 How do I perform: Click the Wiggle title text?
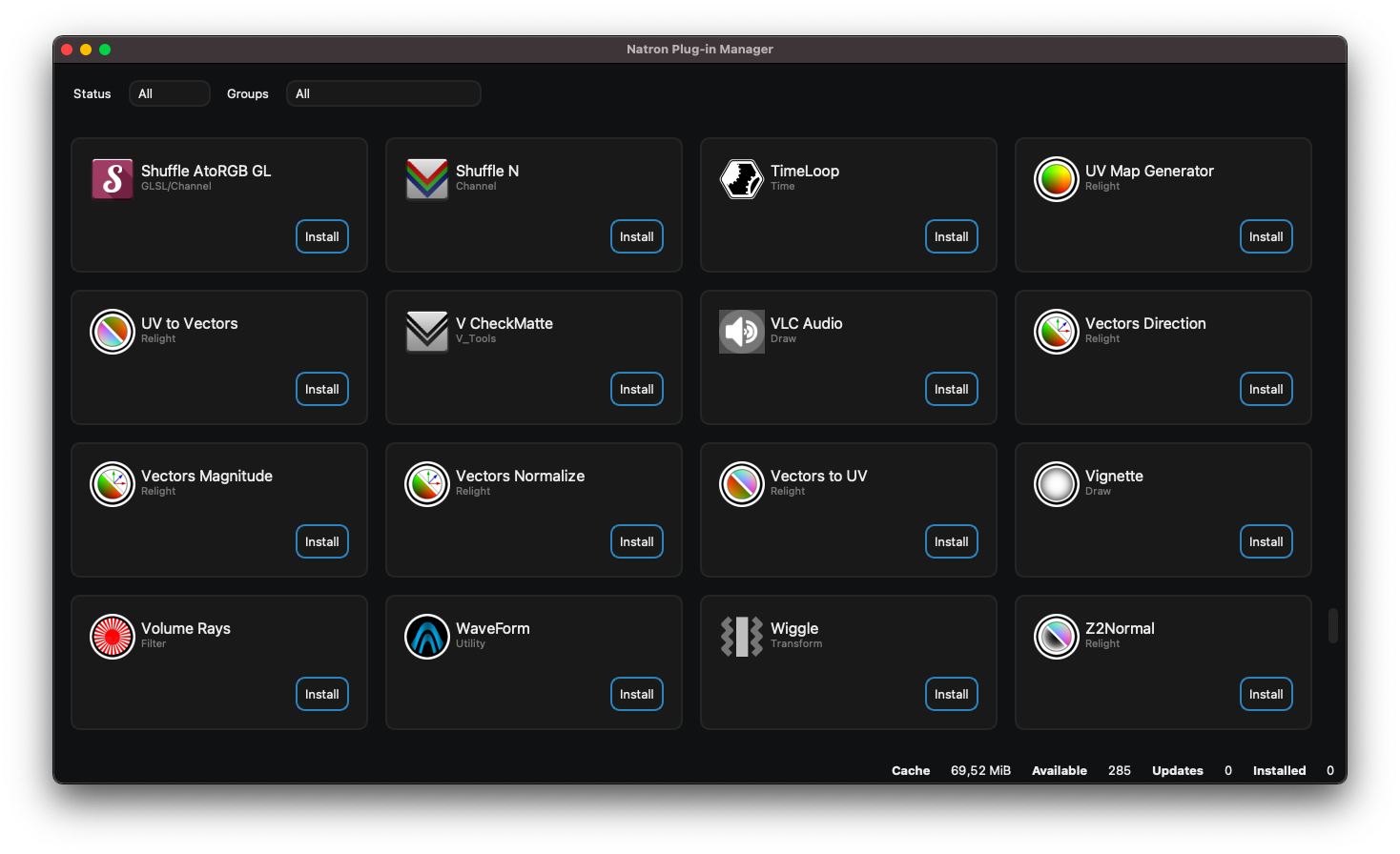tap(794, 629)
